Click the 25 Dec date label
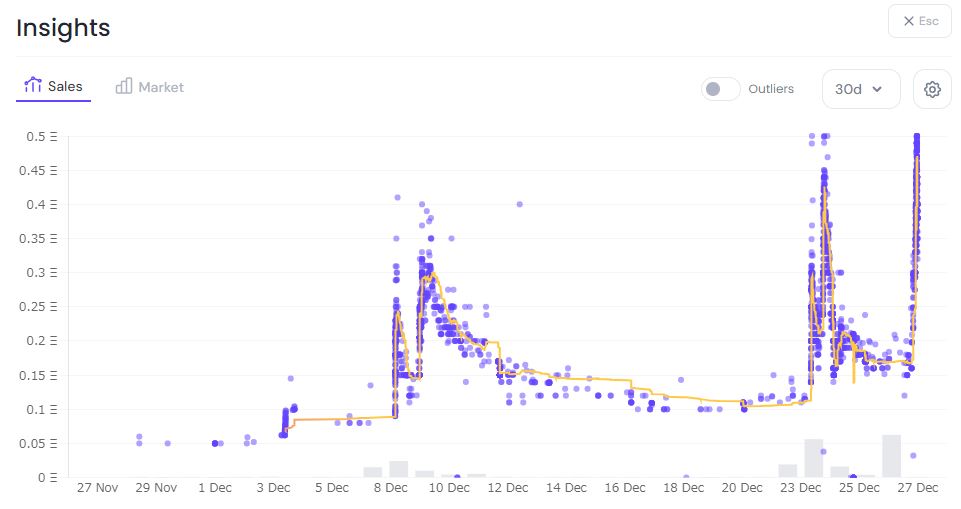 pyautogui.click(x=859, y=488)
